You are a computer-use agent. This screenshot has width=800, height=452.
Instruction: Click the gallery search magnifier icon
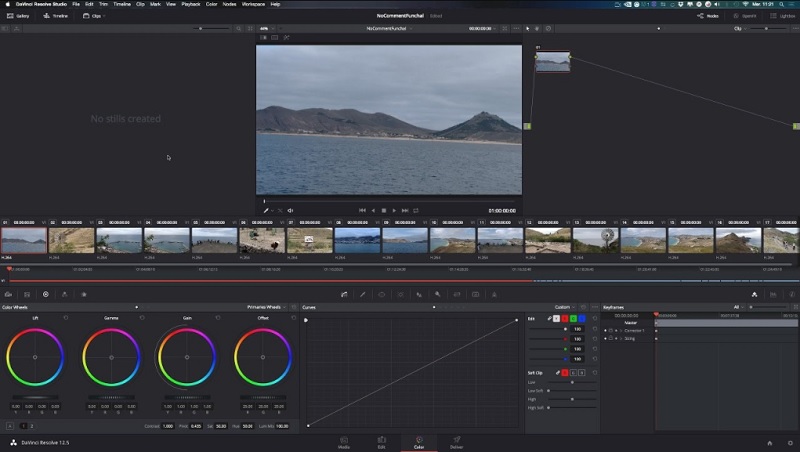(x=238, y=29)
